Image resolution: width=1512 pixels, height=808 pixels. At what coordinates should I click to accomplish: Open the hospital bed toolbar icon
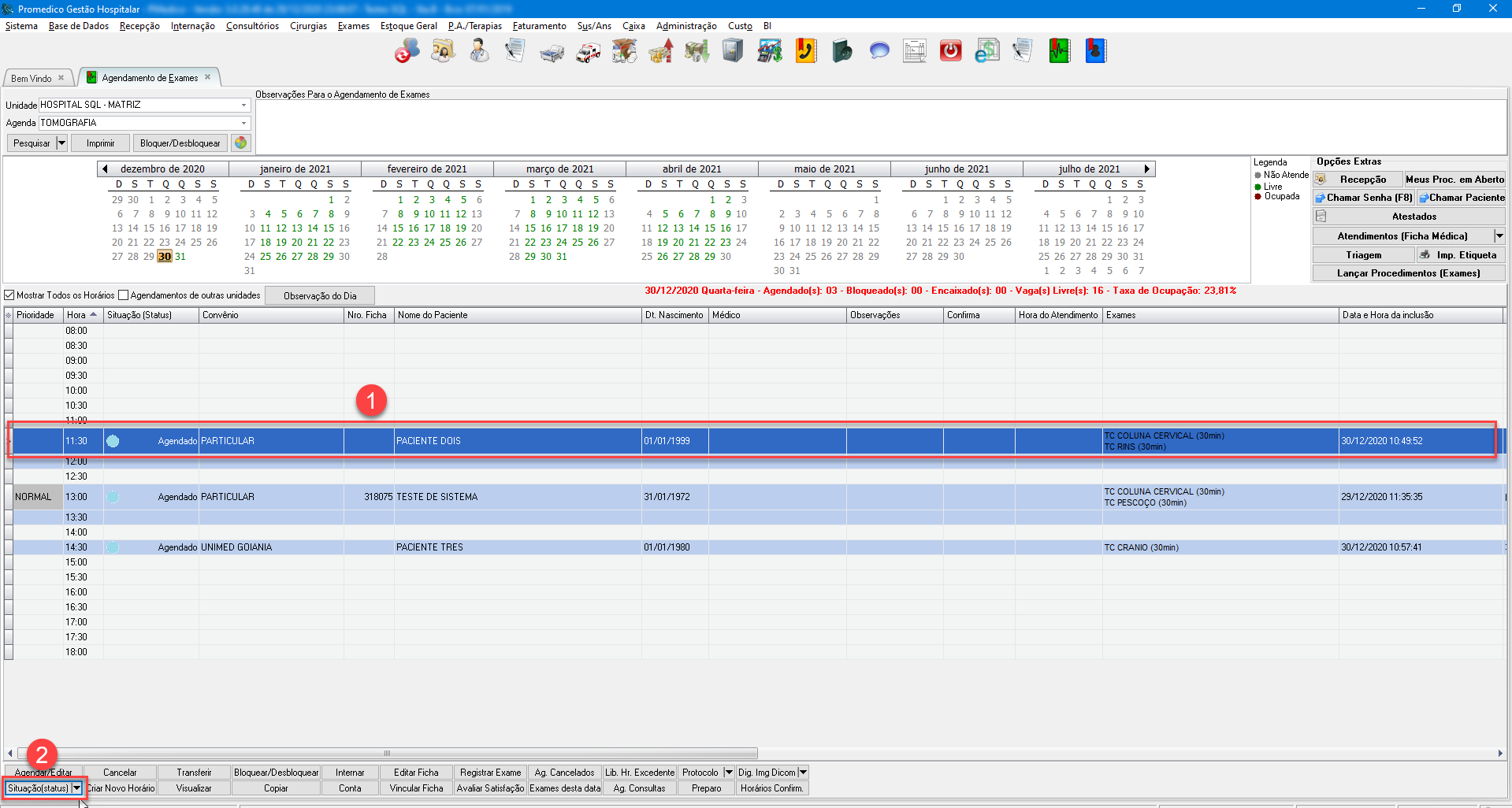tap(552, 52)
